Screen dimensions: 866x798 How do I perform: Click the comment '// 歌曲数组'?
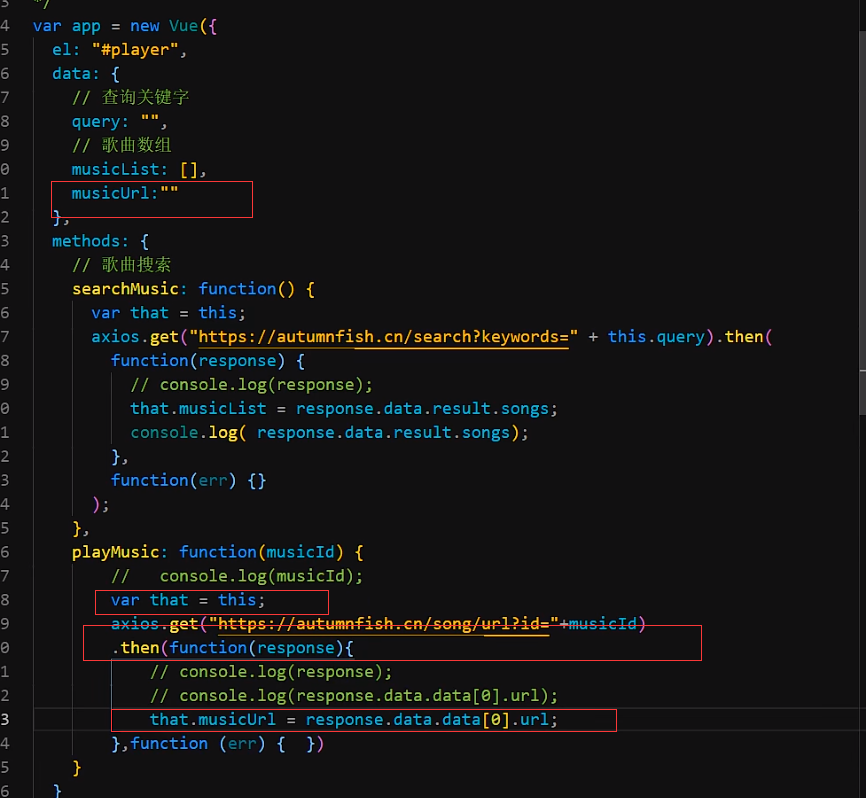(x=122, y=145)
